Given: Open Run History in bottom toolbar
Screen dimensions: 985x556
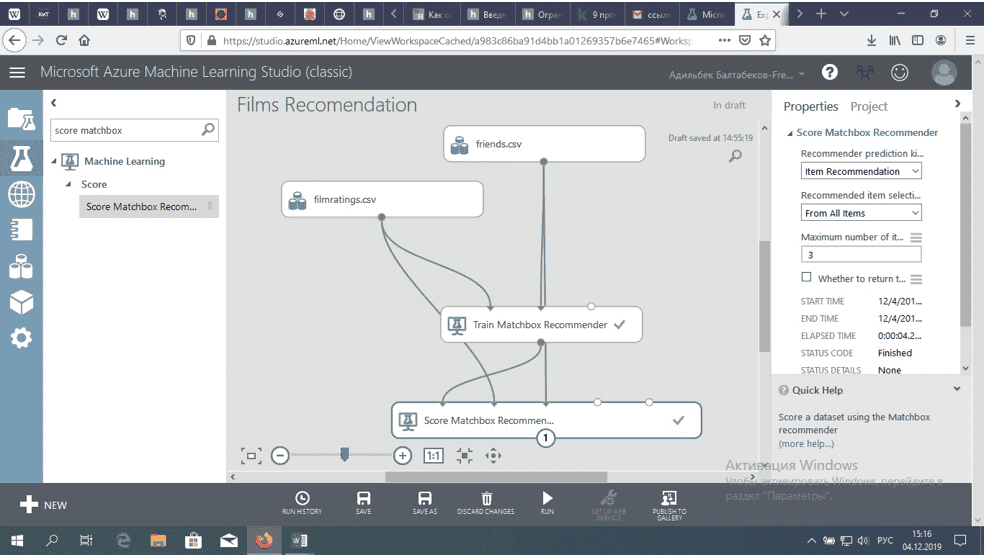Looking at the screenshot, I should [x=302, y=503].
